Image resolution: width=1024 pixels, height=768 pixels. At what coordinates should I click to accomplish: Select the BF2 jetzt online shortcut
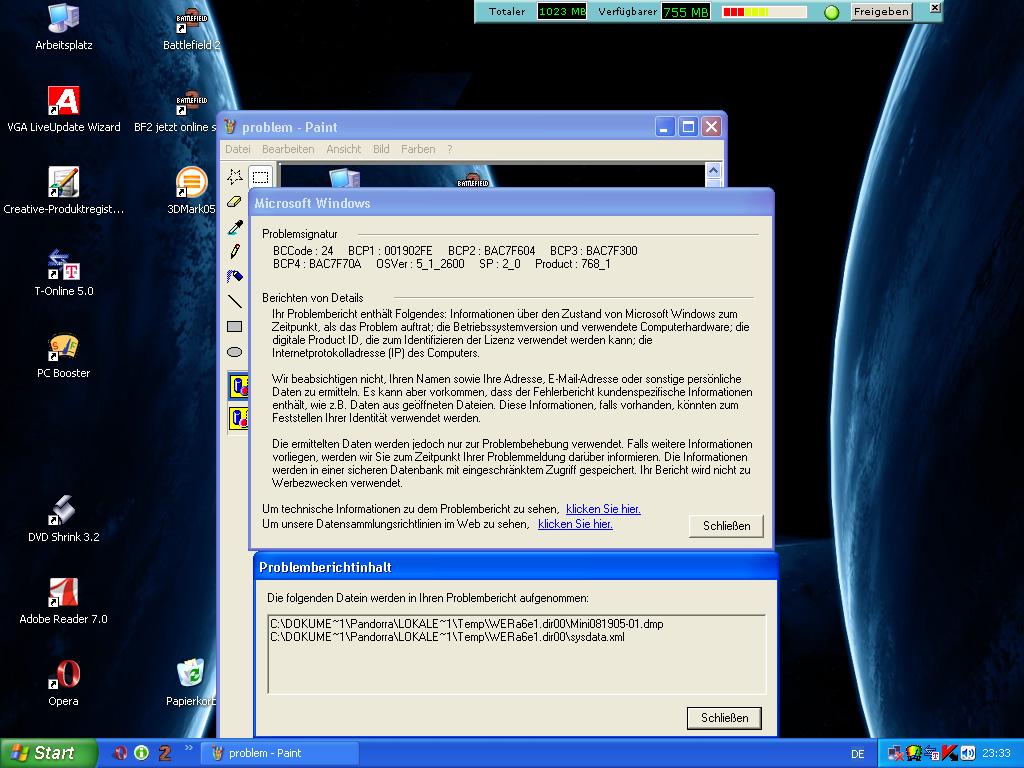[175, 111]
